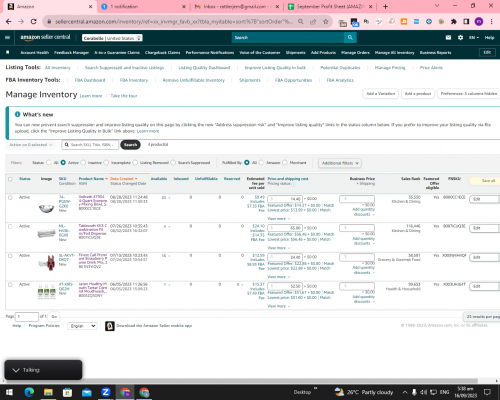Click the Manage Pricing link
The width and height of the screenshot is (500, 400).
(390, 68)
